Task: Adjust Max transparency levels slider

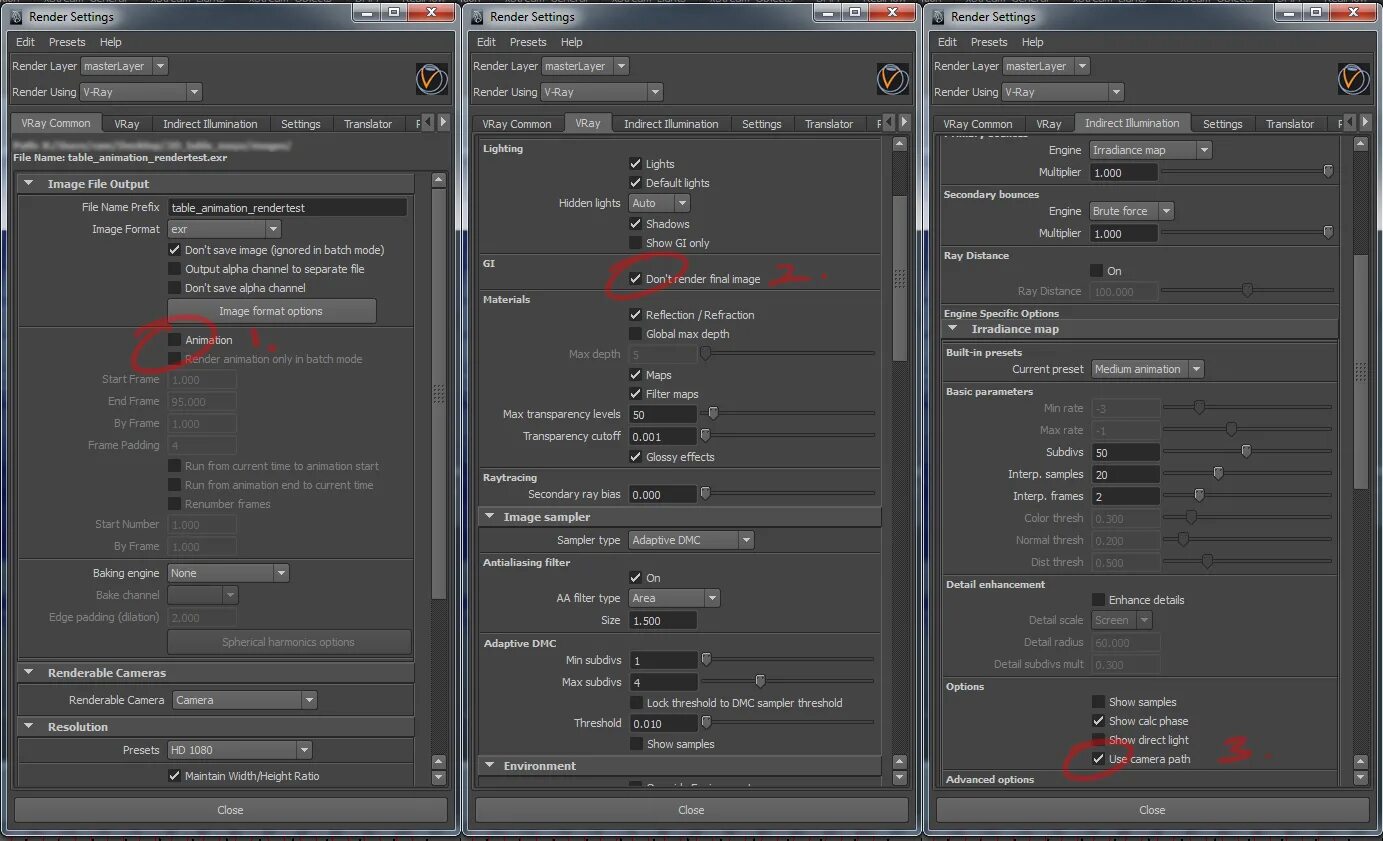Action: click(713, 413)
